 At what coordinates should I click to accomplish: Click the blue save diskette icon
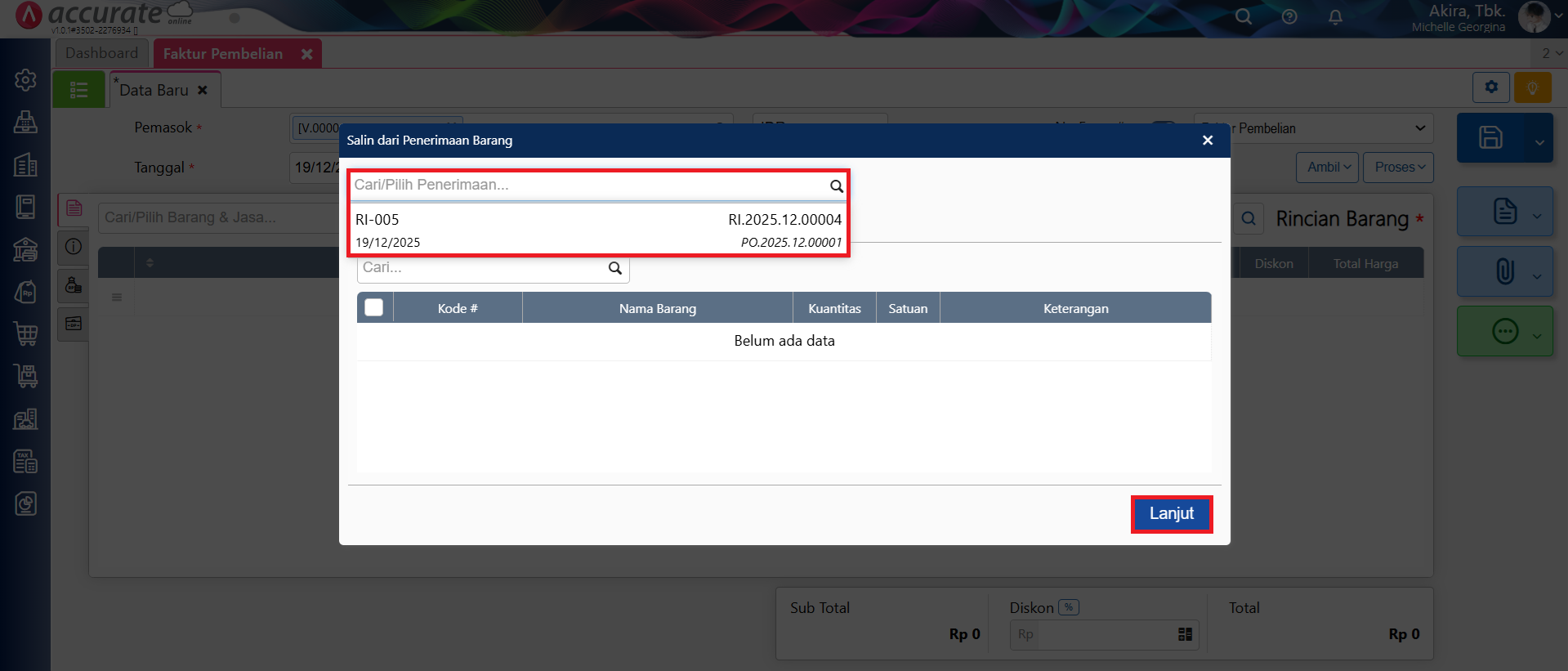1490,137
